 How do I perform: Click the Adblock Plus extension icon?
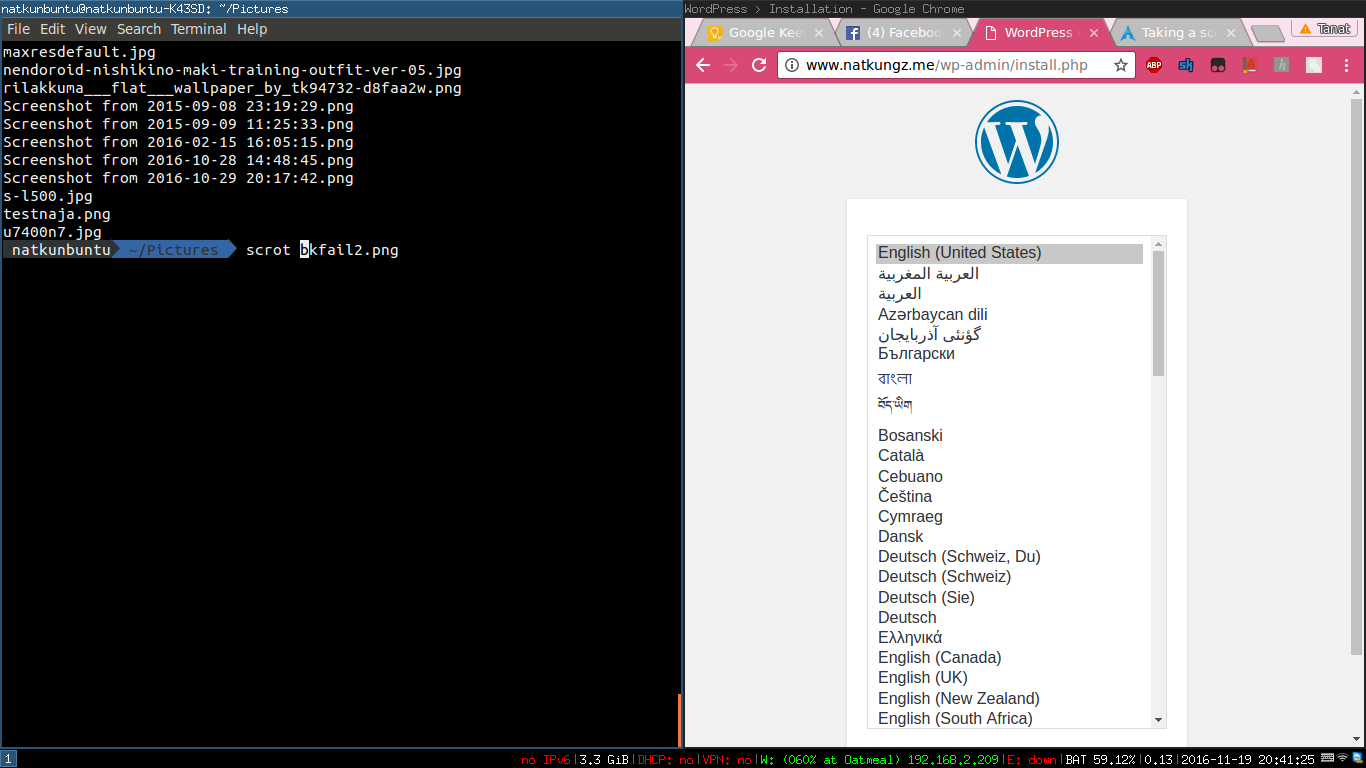pos(1154,65)
